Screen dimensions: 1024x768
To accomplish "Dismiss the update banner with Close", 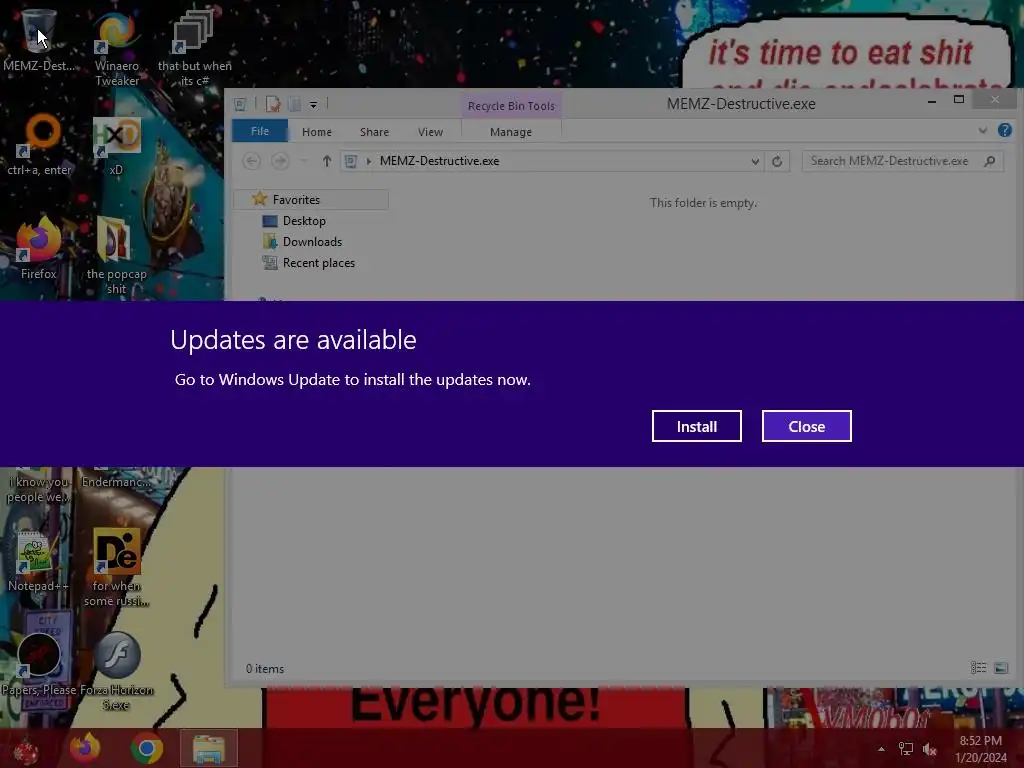I will [807, 426].
